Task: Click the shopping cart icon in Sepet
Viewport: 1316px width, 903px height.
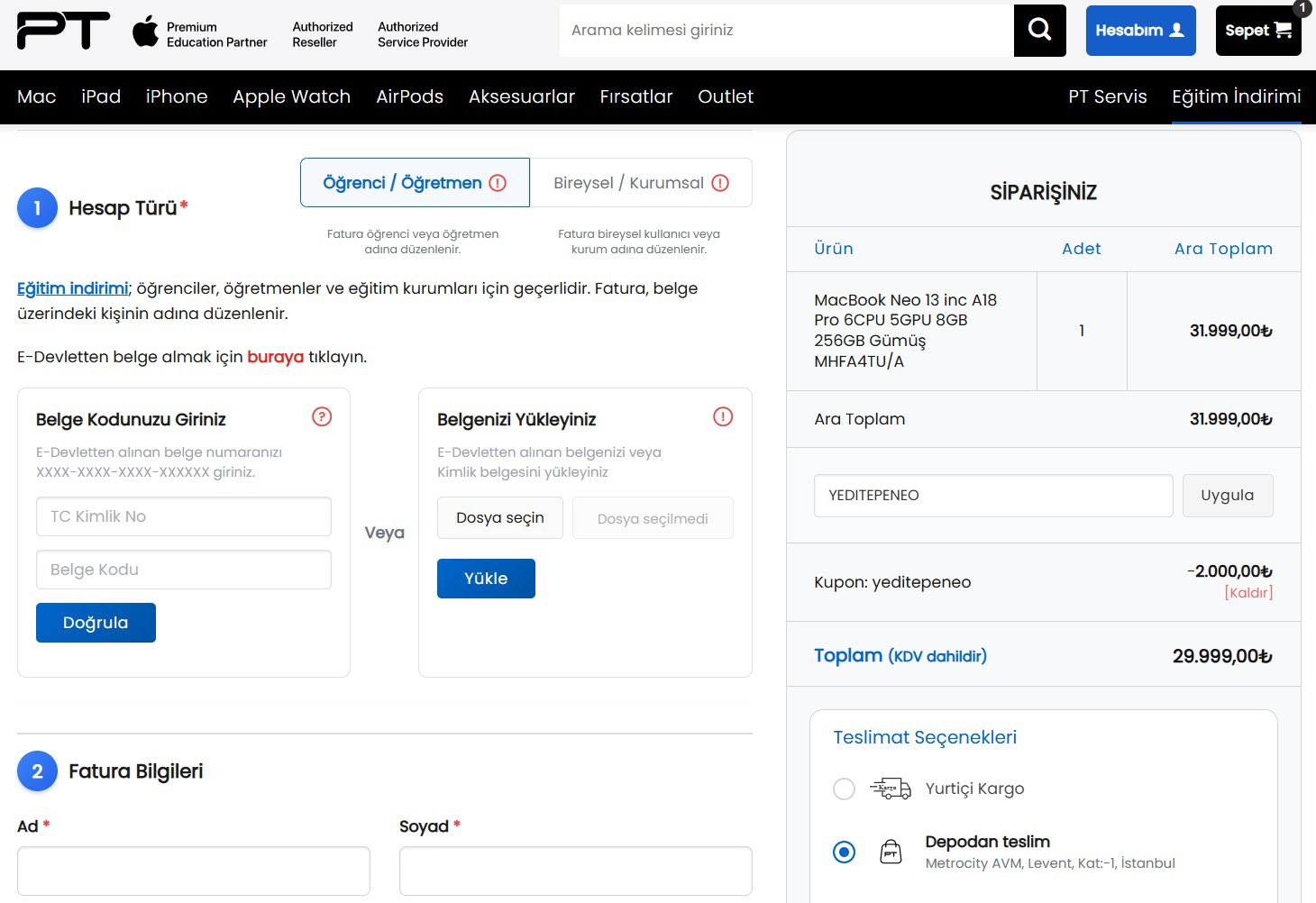Action: 1284,31
